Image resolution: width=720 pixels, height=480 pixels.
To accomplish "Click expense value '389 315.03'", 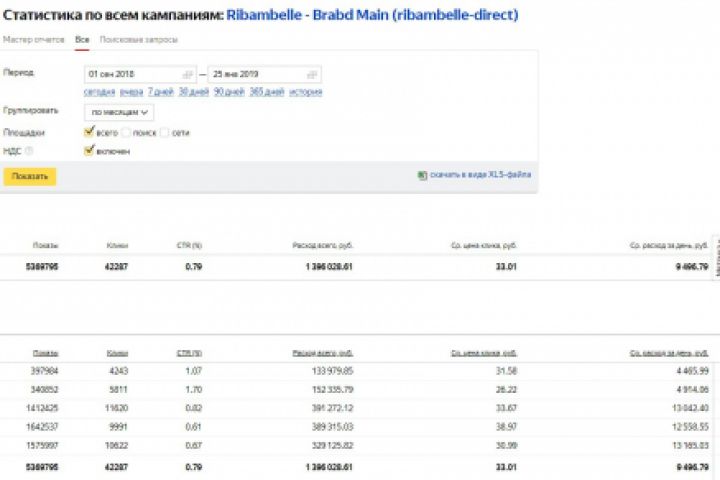I will coord(332,427).
